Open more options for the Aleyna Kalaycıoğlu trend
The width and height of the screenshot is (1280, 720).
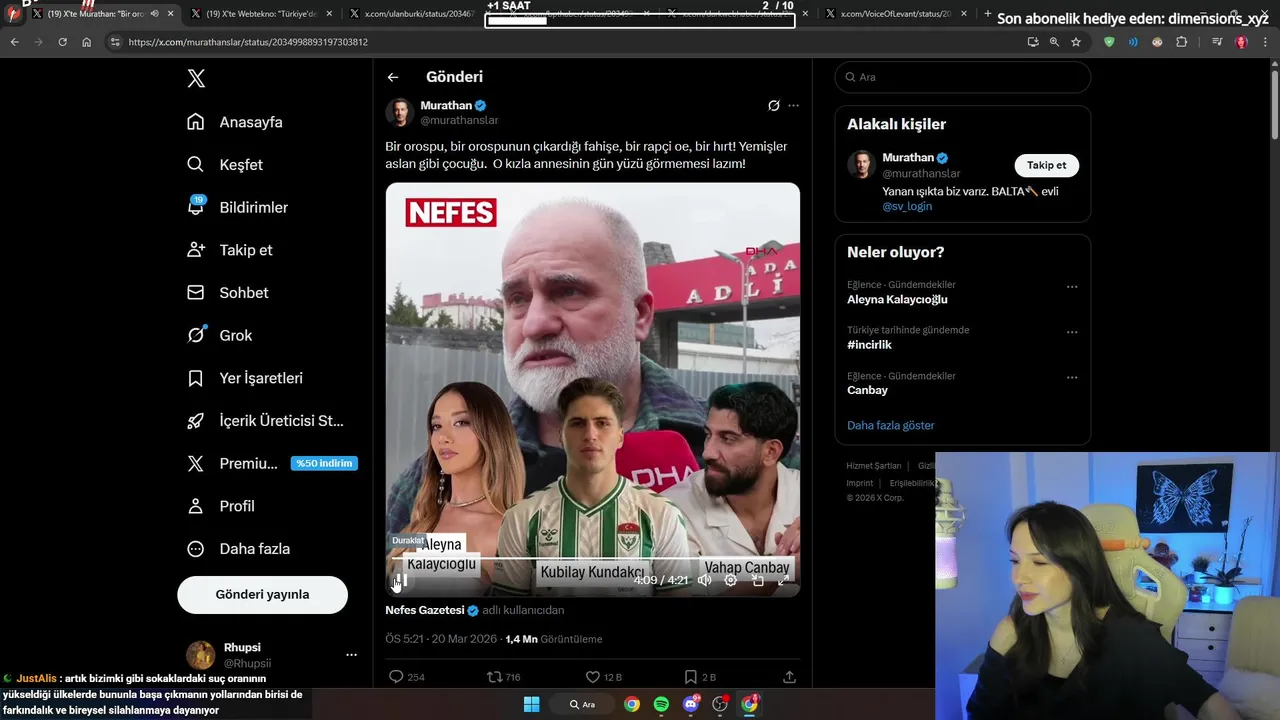tap(1072, 286)
